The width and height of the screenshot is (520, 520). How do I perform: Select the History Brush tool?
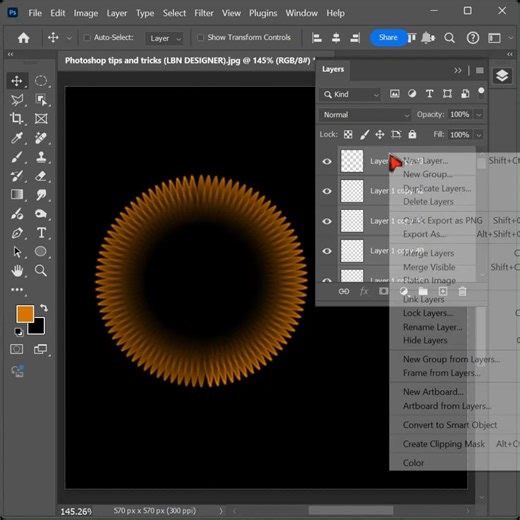coord(17,176)
